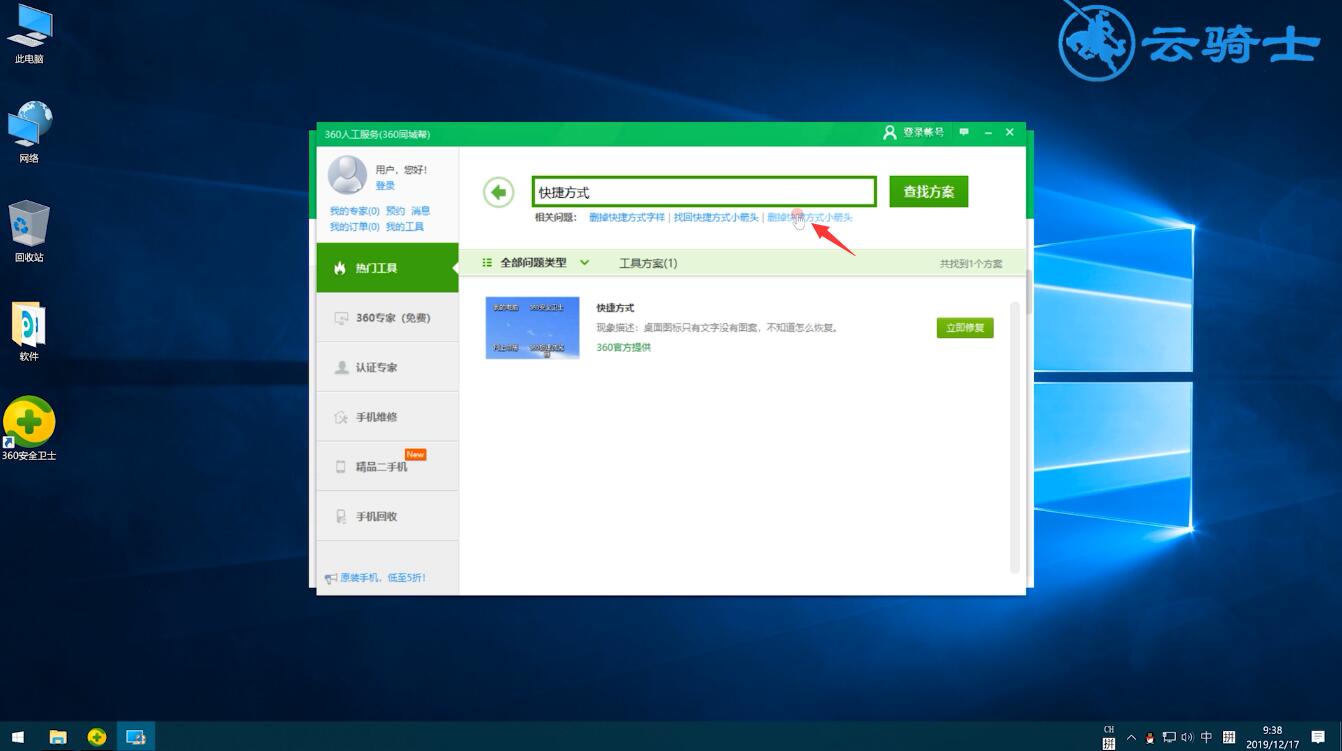
Task: Click the list icon before 全部问题类型
Action: coord(487,263)
